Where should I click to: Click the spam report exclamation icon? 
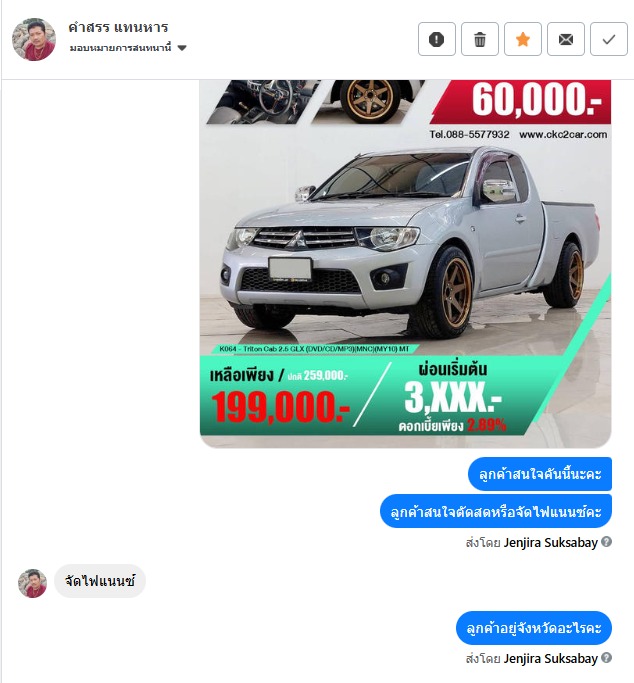pyautogui.click(x=437, y=40)
